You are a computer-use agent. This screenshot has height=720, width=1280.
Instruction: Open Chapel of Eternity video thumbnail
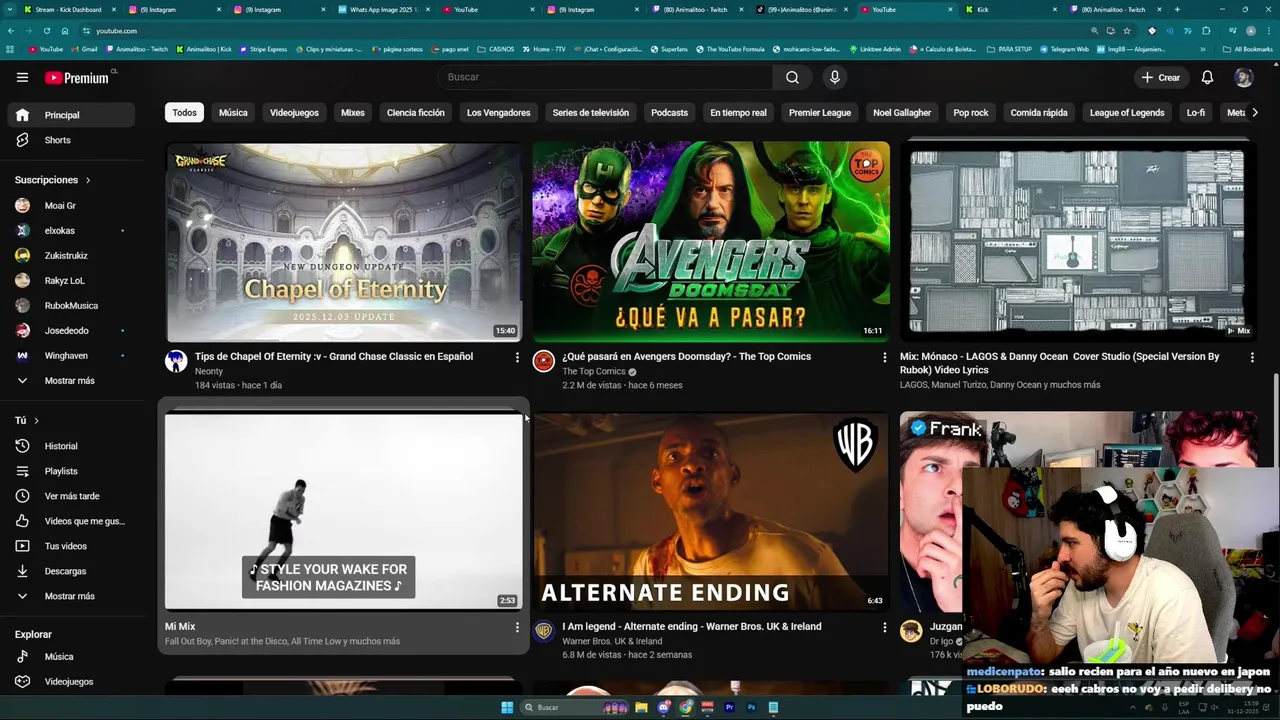[343, 242]
